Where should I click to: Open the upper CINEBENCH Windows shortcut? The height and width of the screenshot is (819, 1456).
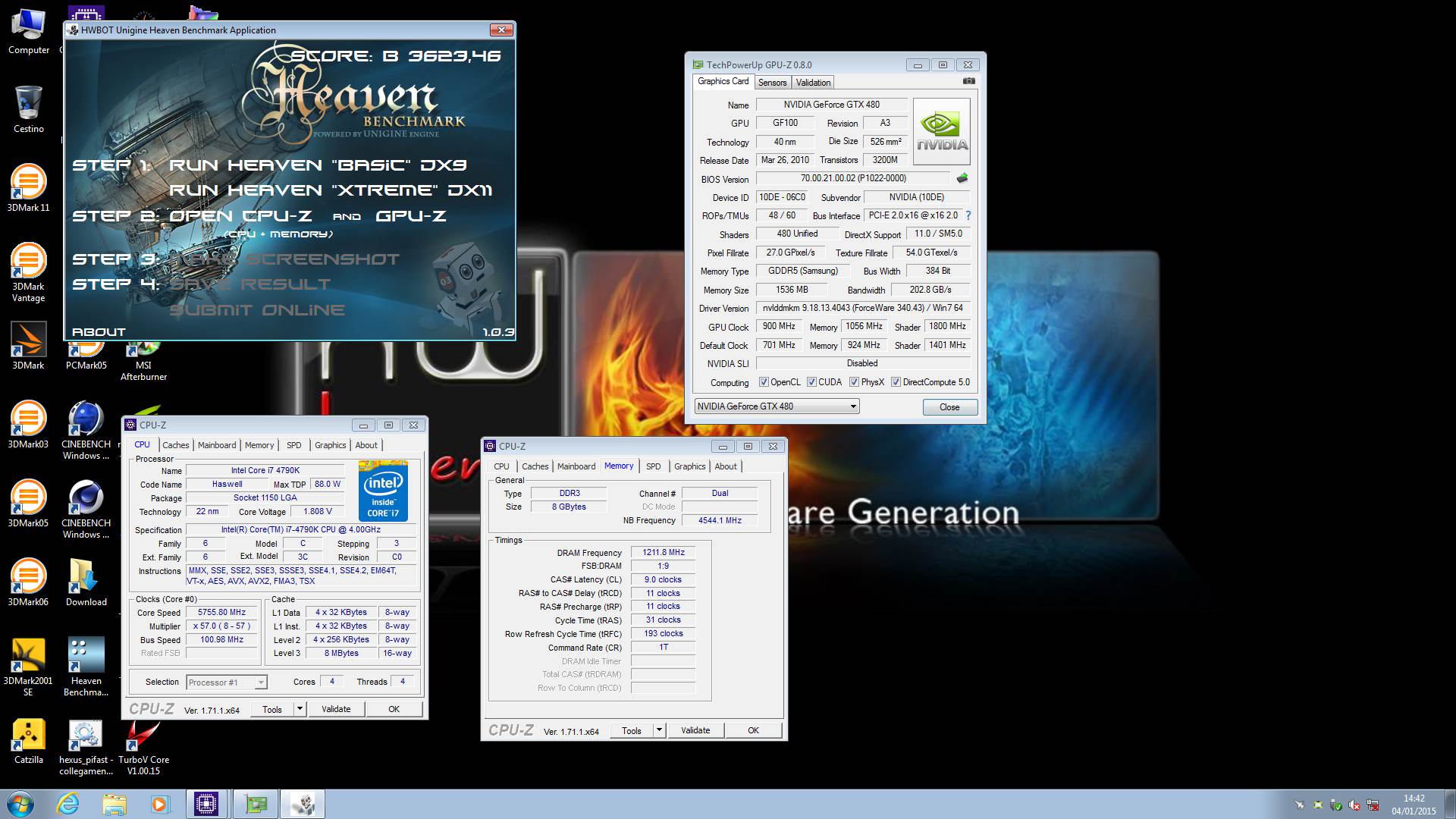tap(86, 431)
